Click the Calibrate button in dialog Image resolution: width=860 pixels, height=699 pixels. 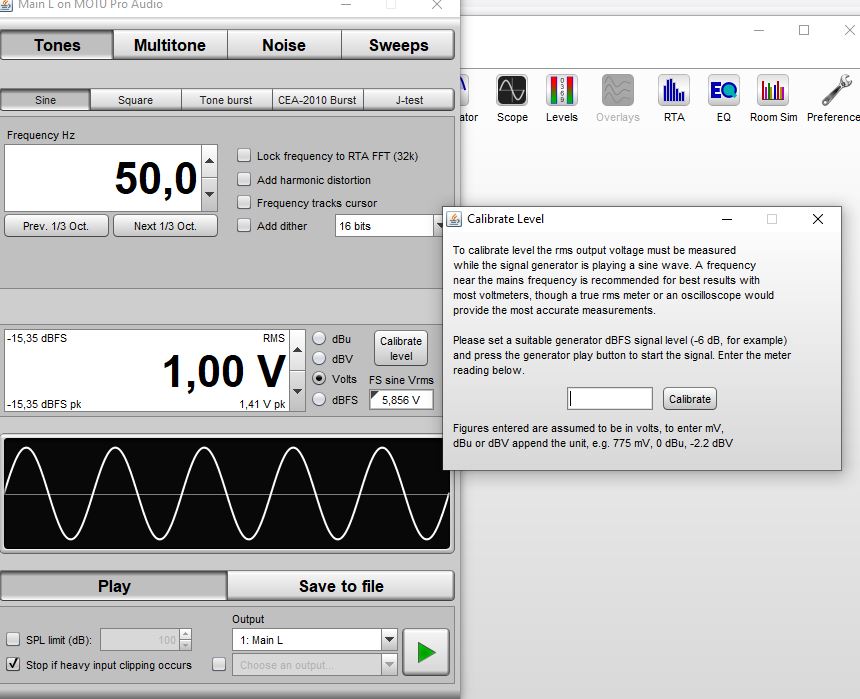click(x=690, y=399)
